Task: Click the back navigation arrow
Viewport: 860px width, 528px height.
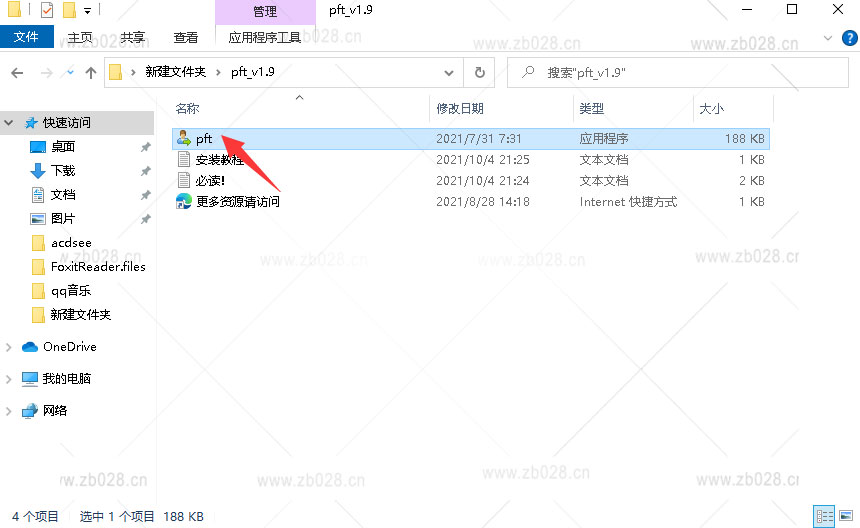Action: (17, 72)
